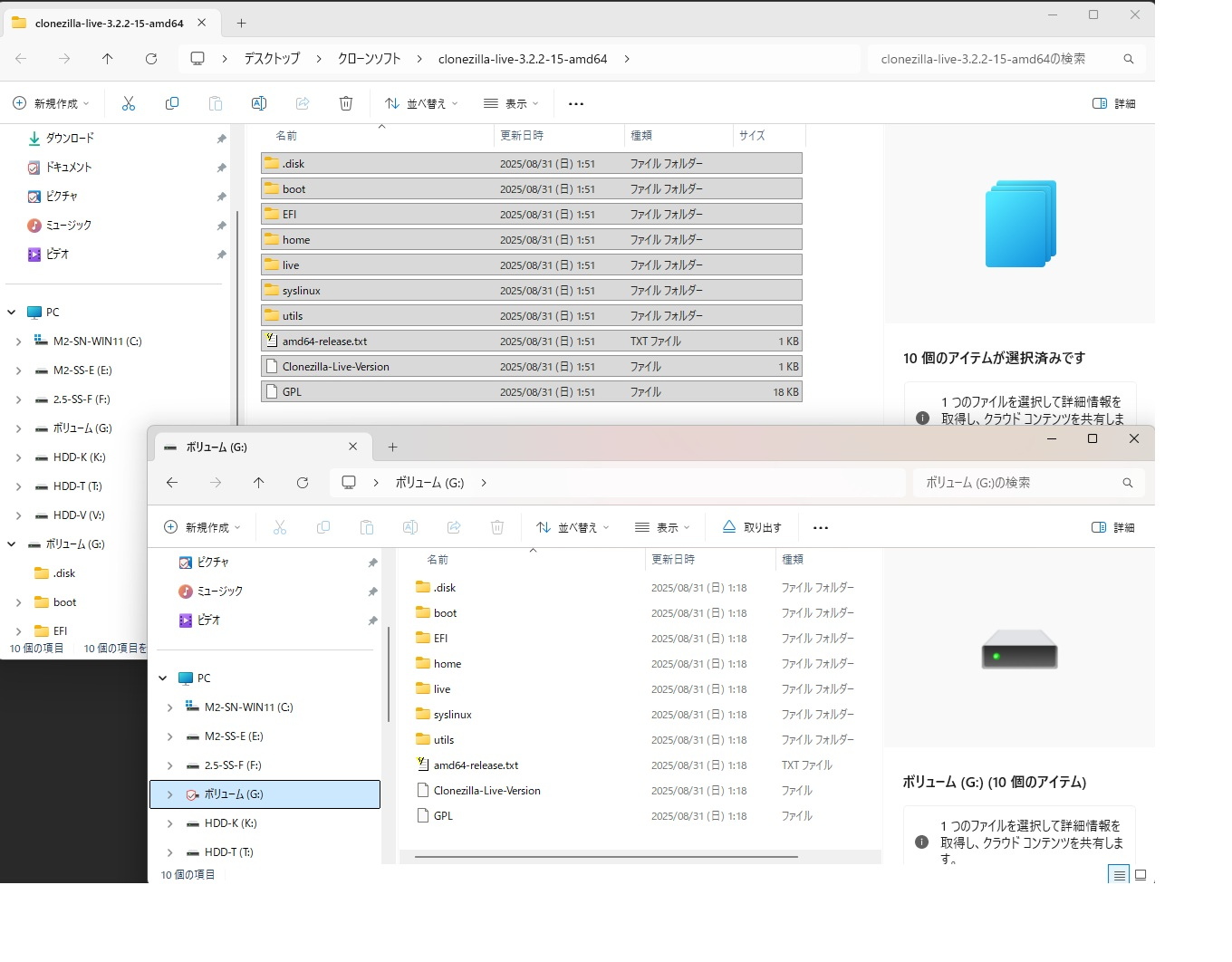Select ボリューム (G:) in G: window tree
The width and height of the screenshot is (1232, 962).
(x=265, y=794)
